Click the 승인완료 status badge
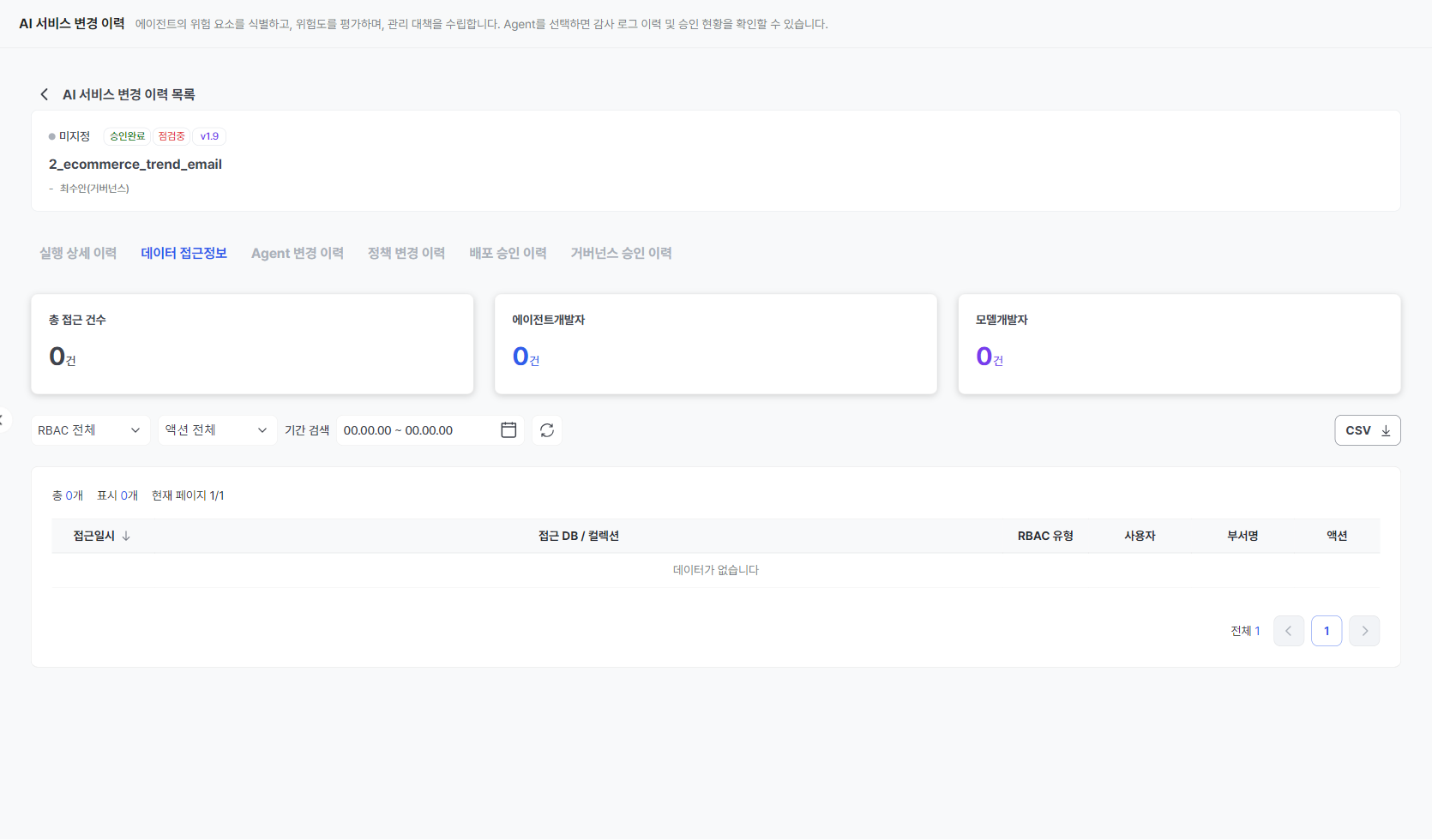 click(x=127, y=136)
